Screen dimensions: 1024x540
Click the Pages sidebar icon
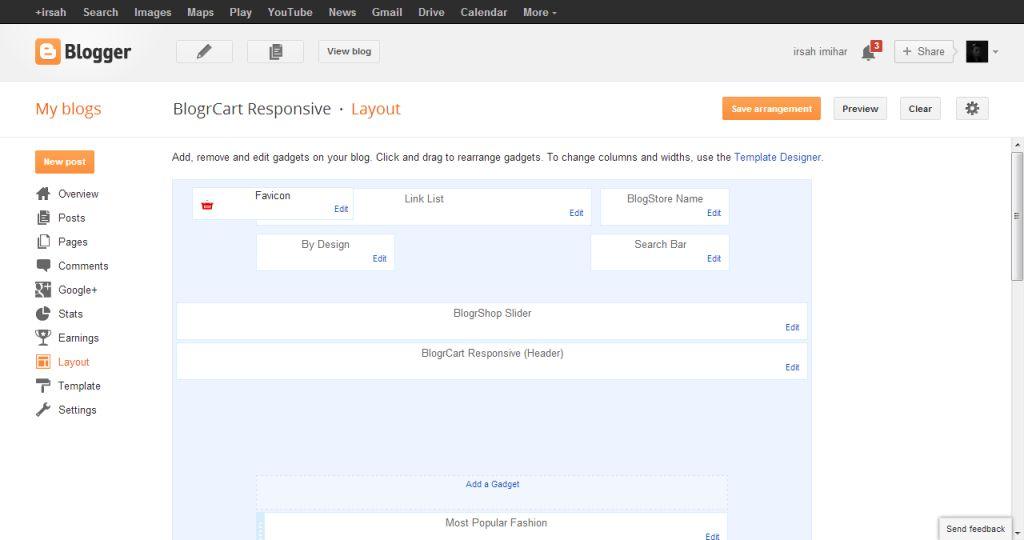pyautogui.click(x=43, y=242)
